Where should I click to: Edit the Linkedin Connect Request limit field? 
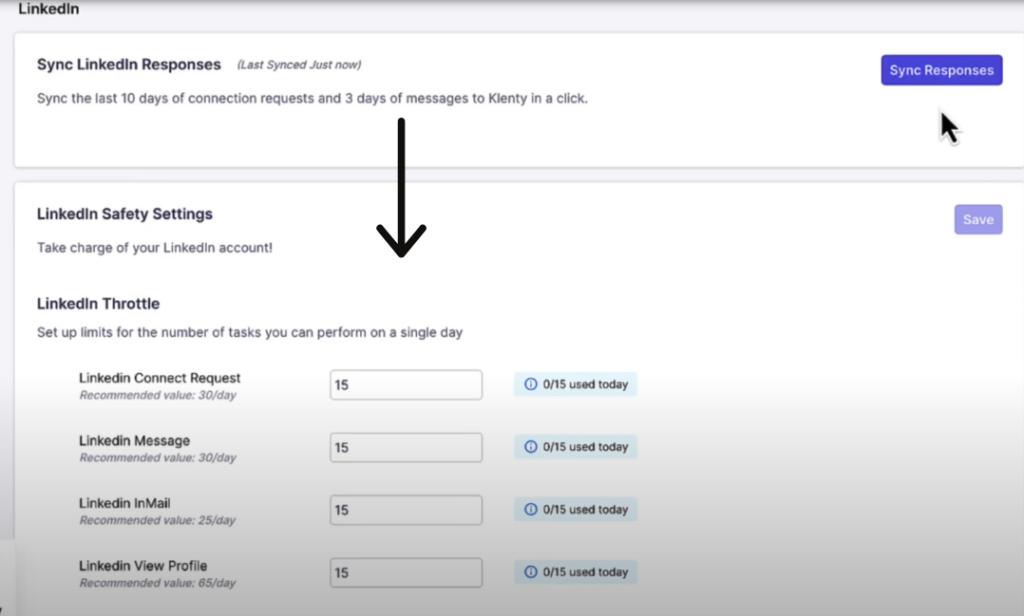coord(406,385)
